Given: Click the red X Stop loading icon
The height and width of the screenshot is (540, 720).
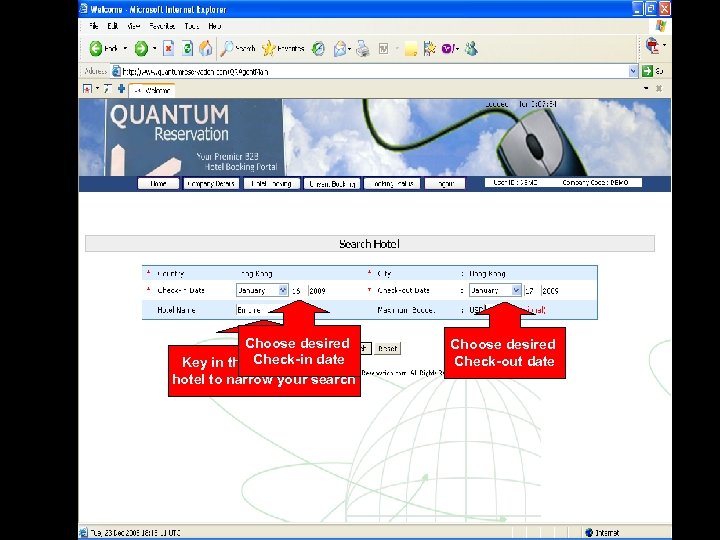Looking at the screenshot, I should click(169, 48).
